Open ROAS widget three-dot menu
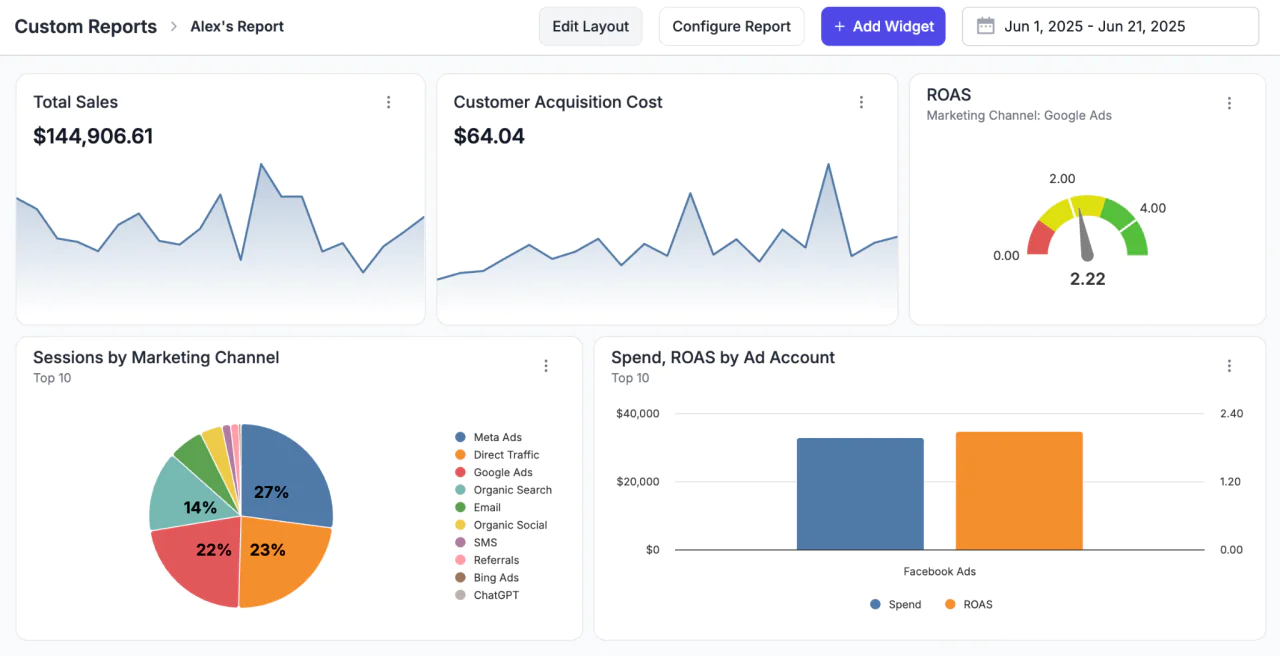1280x656 pixels. coord(1229,103)
